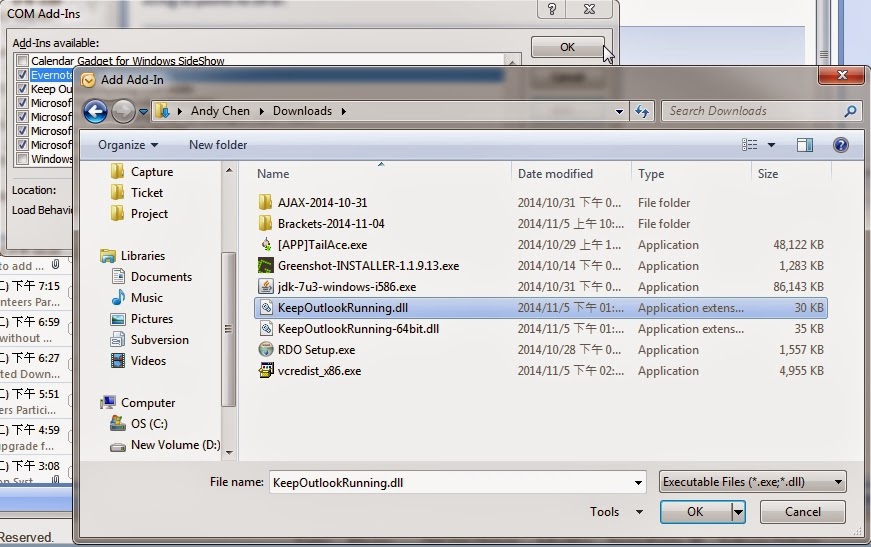Toggle the Keep Ou... add-in checkbox
This screenshot has height=547, width=871.
pos(23,89)
